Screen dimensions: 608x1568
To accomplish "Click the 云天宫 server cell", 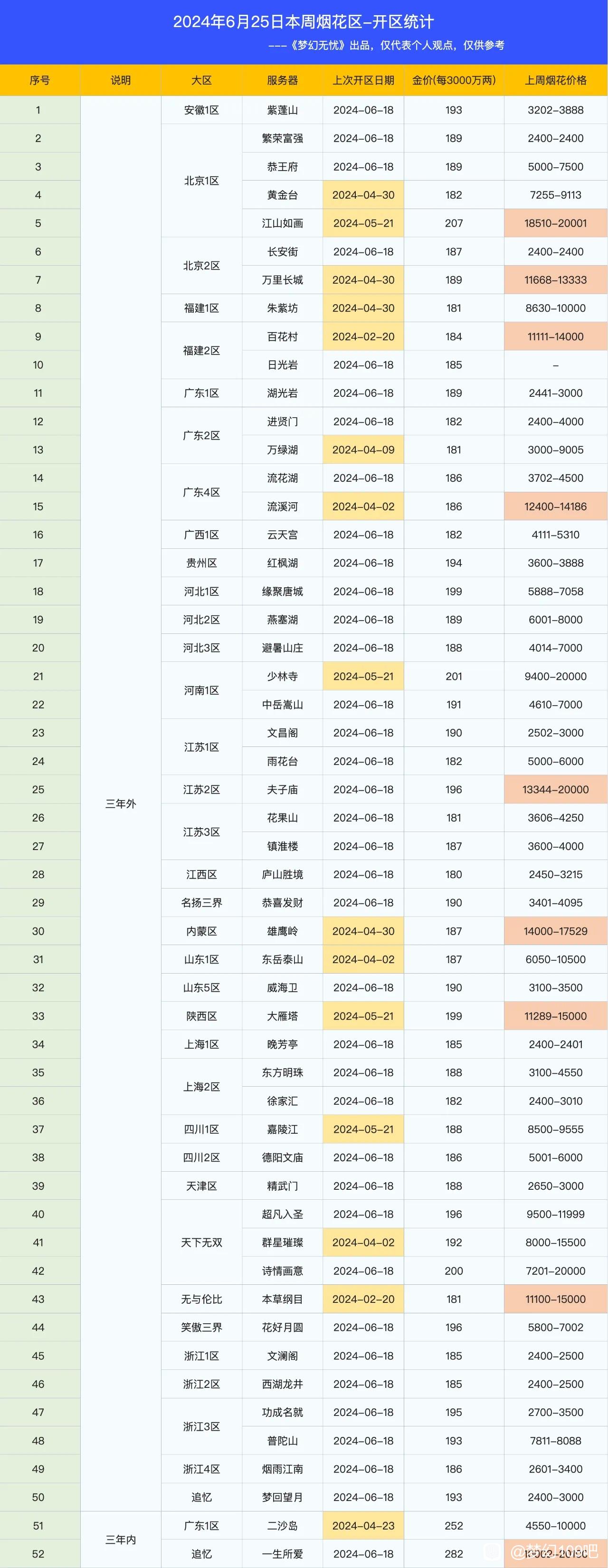I will point(283,535).
